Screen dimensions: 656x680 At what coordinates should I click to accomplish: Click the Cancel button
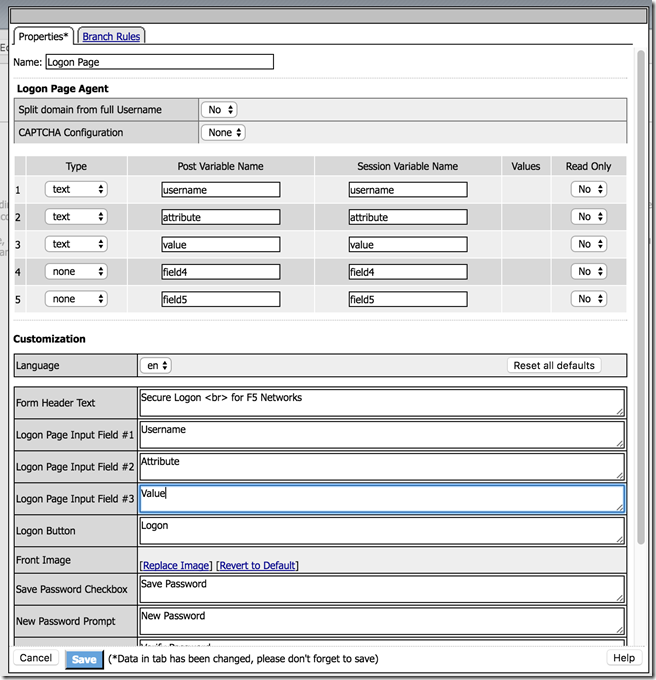click(35, 658)
